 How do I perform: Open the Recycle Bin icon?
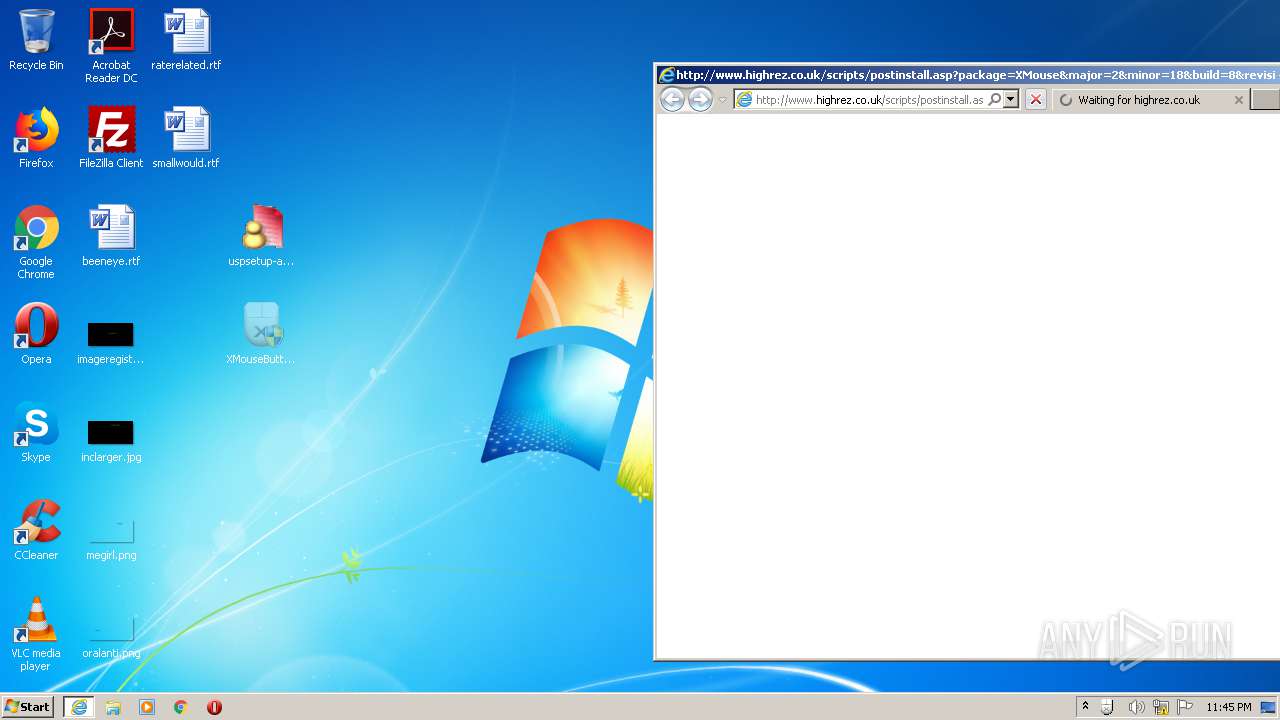36,40
